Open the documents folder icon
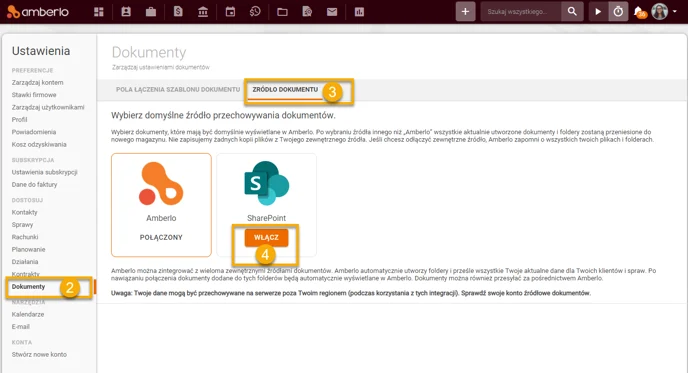Viewport: 688px width, 373px height. (x=282, y=12)
